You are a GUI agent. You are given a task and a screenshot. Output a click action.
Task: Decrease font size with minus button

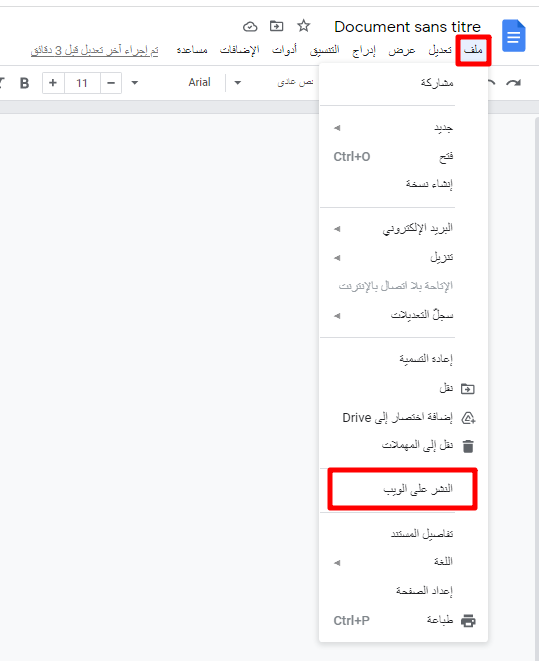(x=111, y=83)
